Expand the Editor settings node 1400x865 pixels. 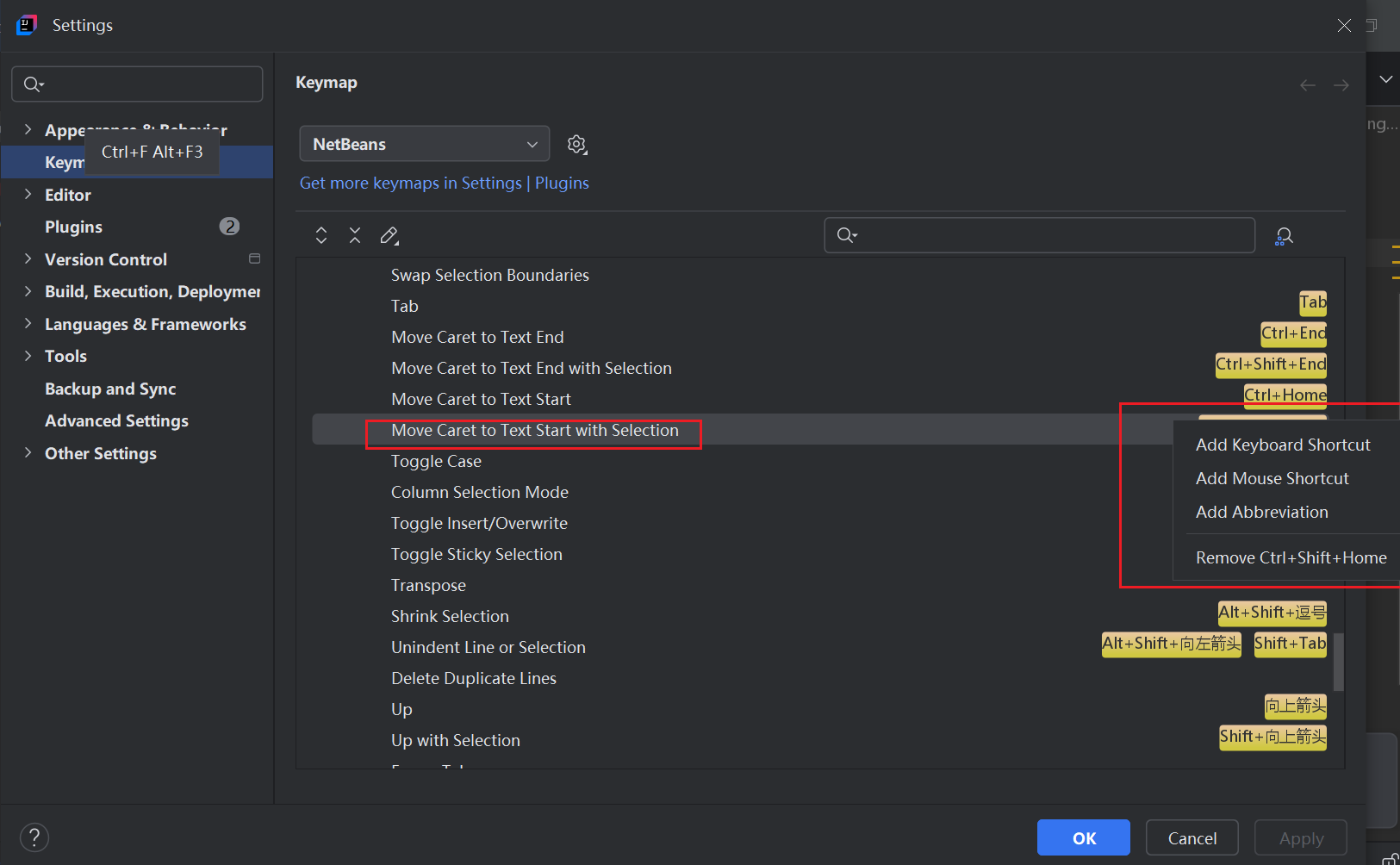[x=28, y=194]
